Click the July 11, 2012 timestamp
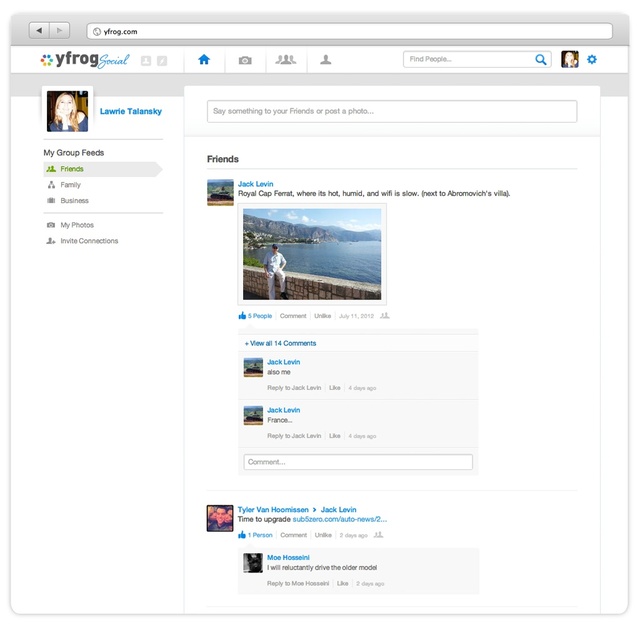Screen dimensions: 640x625 (356, 316)
